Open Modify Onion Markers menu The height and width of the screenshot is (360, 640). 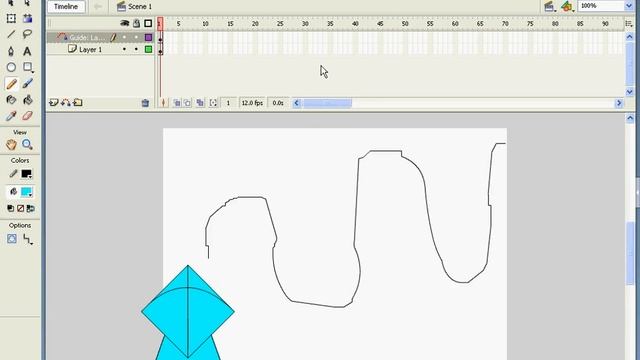[x=213, y=103]
